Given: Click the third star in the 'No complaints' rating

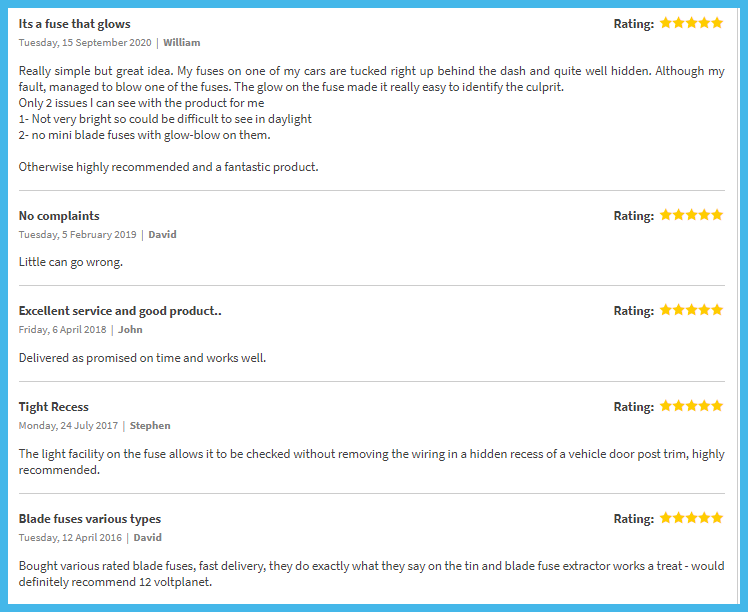Looking at the screenshot, I should tap(692, 215).
